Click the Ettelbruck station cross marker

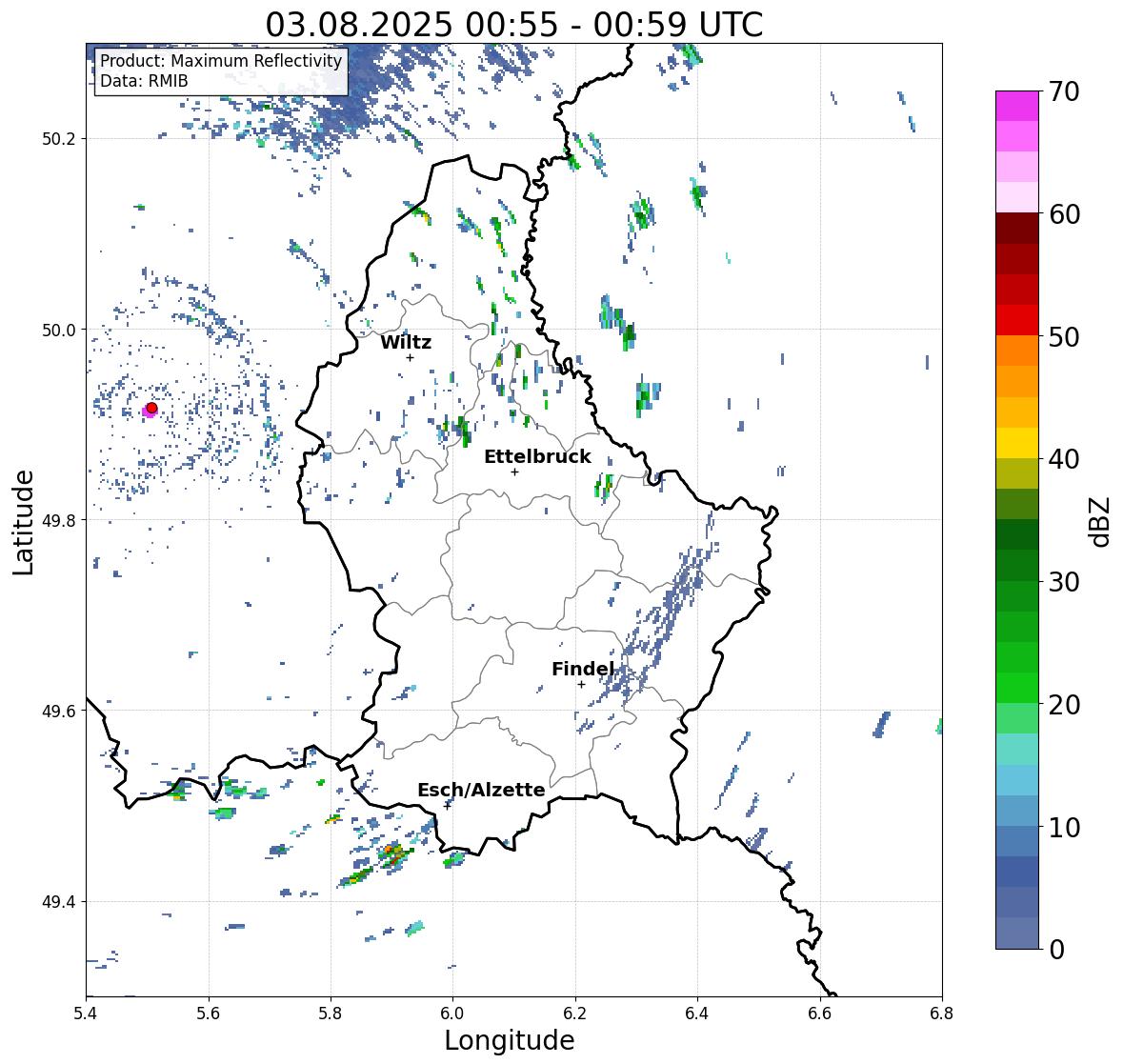(514, 472)
